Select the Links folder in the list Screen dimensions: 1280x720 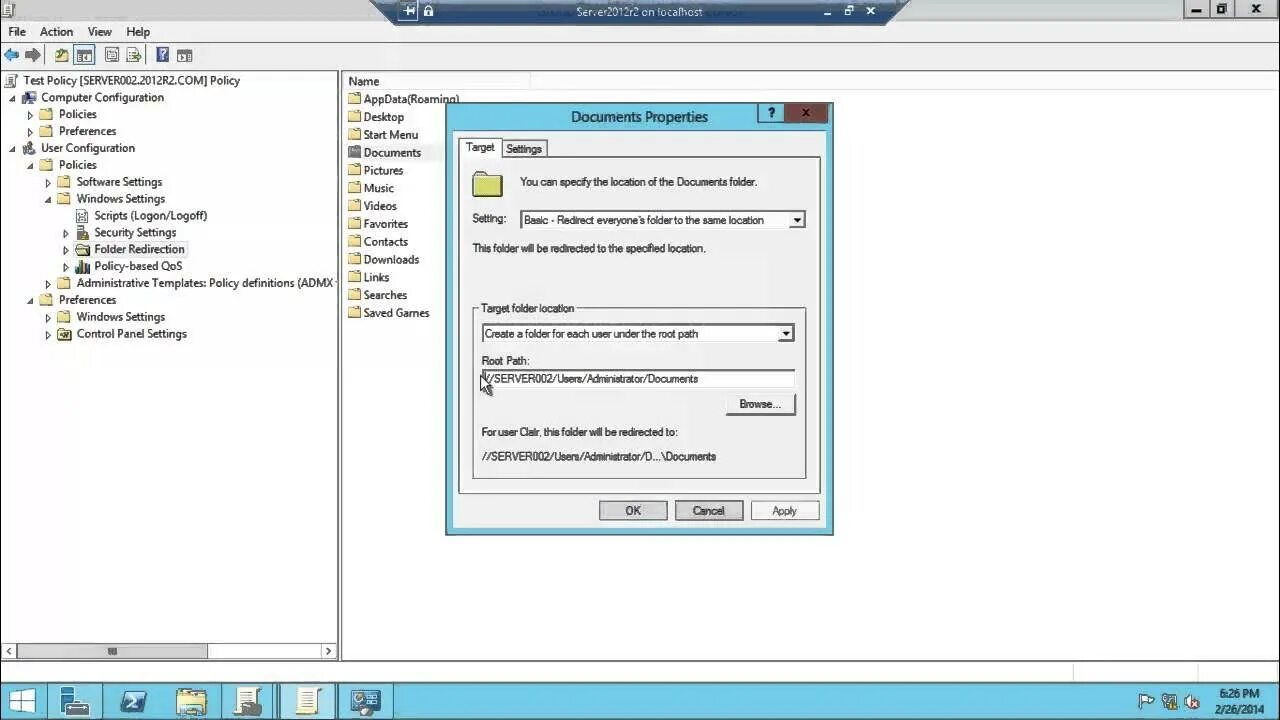[x=369, y=278]
